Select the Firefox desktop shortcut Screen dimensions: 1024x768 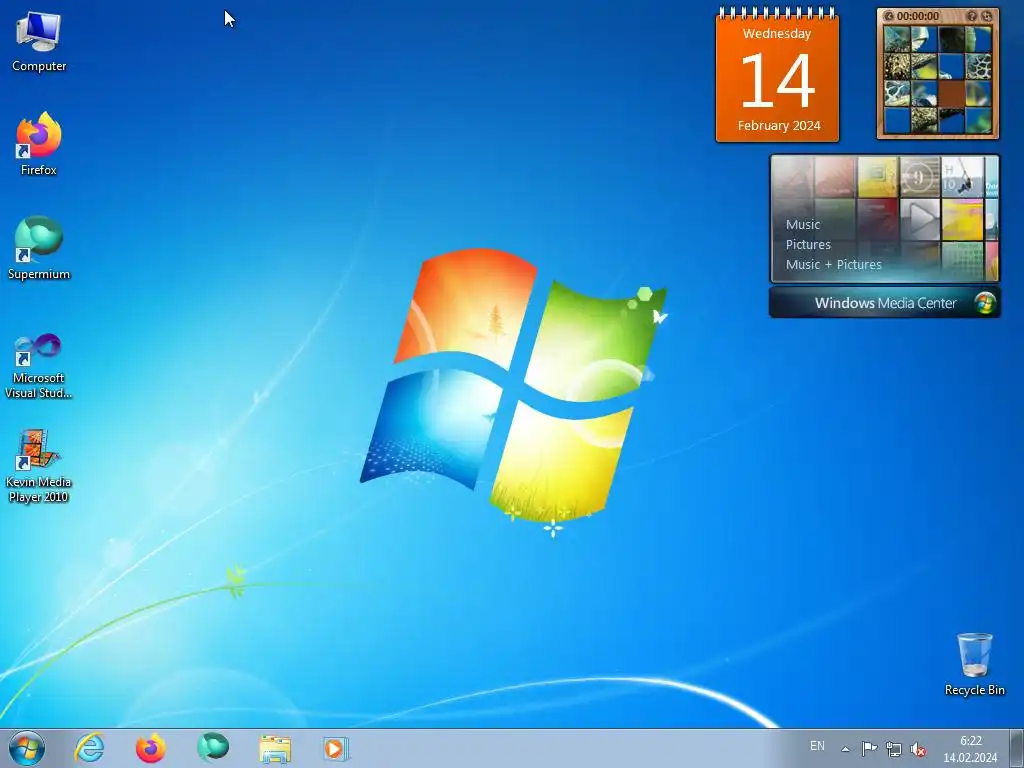39,144
